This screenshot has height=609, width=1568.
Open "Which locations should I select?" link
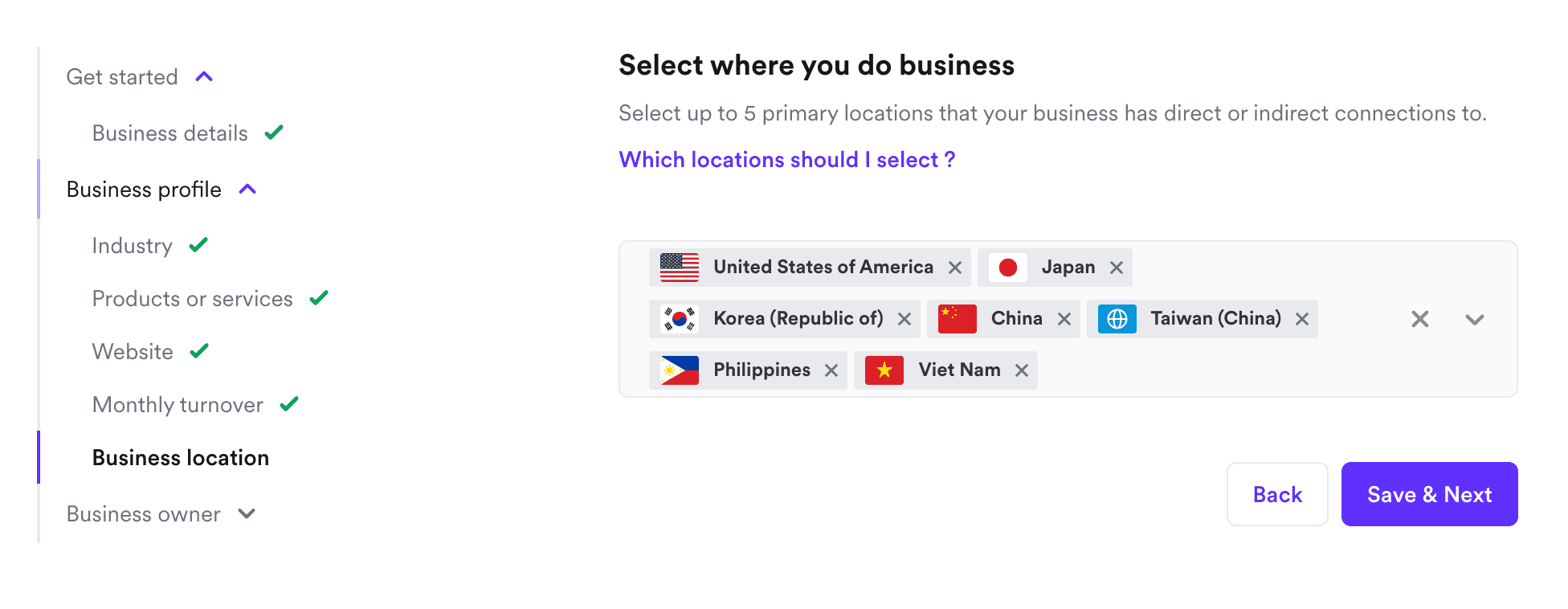(786, 160)
